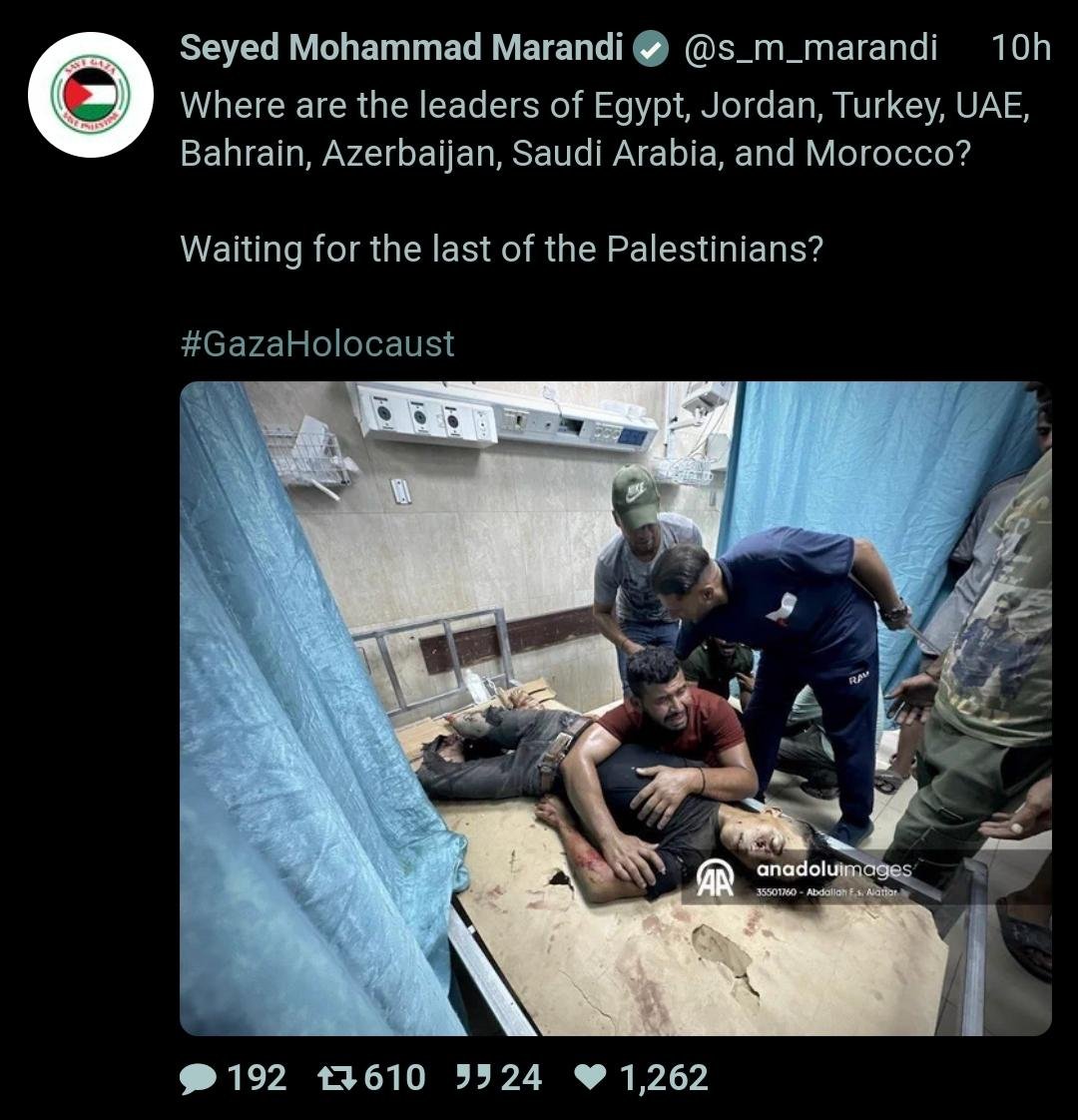Click the AA logo watermark on photo

point(716,877)
